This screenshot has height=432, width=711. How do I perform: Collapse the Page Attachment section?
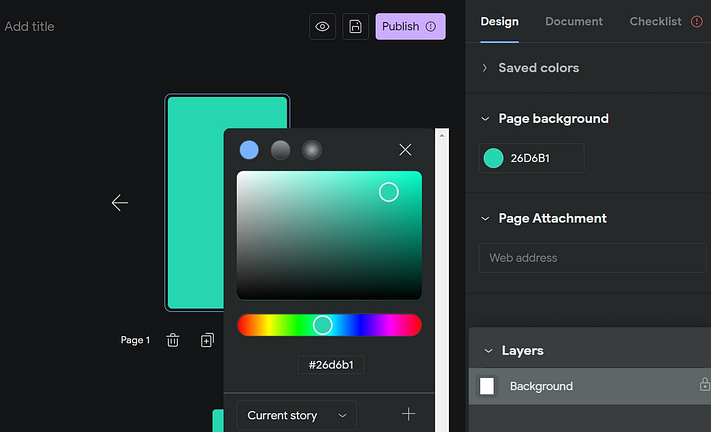click(485, 218)
